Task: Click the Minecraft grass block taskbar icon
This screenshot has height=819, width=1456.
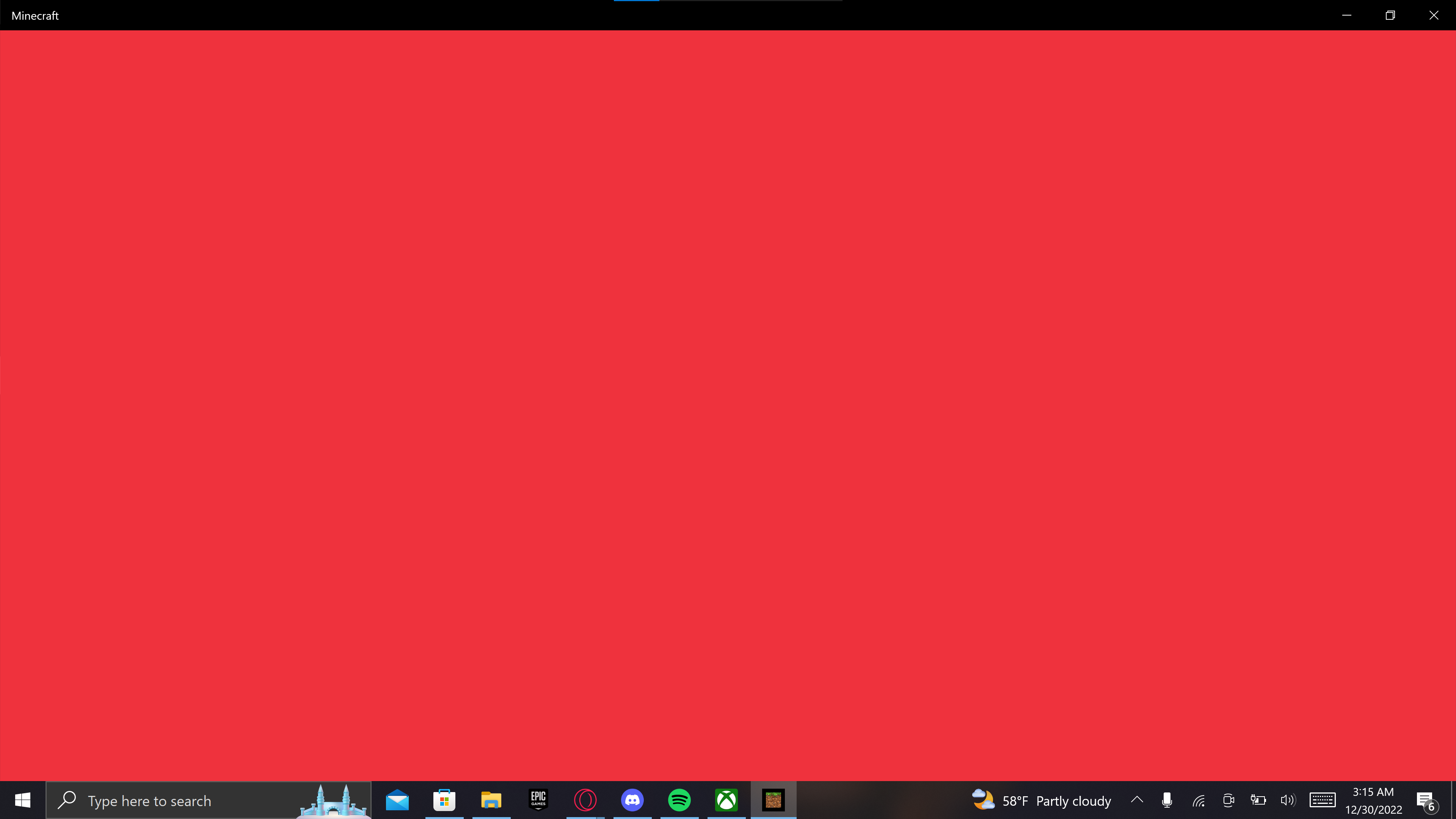Action: (x=773, y=800)
